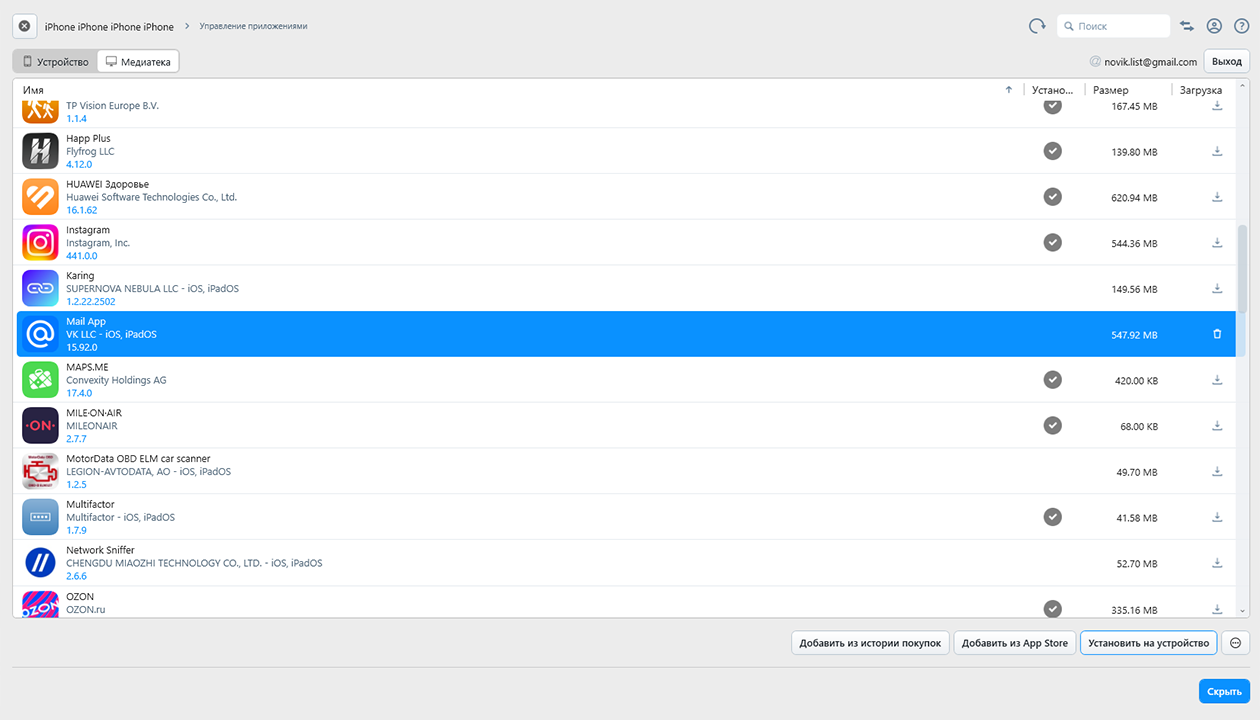Click the MILE-ON-AIR app icon
The width and height of the screenshot is (1260, 720).
(x=40, y=425)
